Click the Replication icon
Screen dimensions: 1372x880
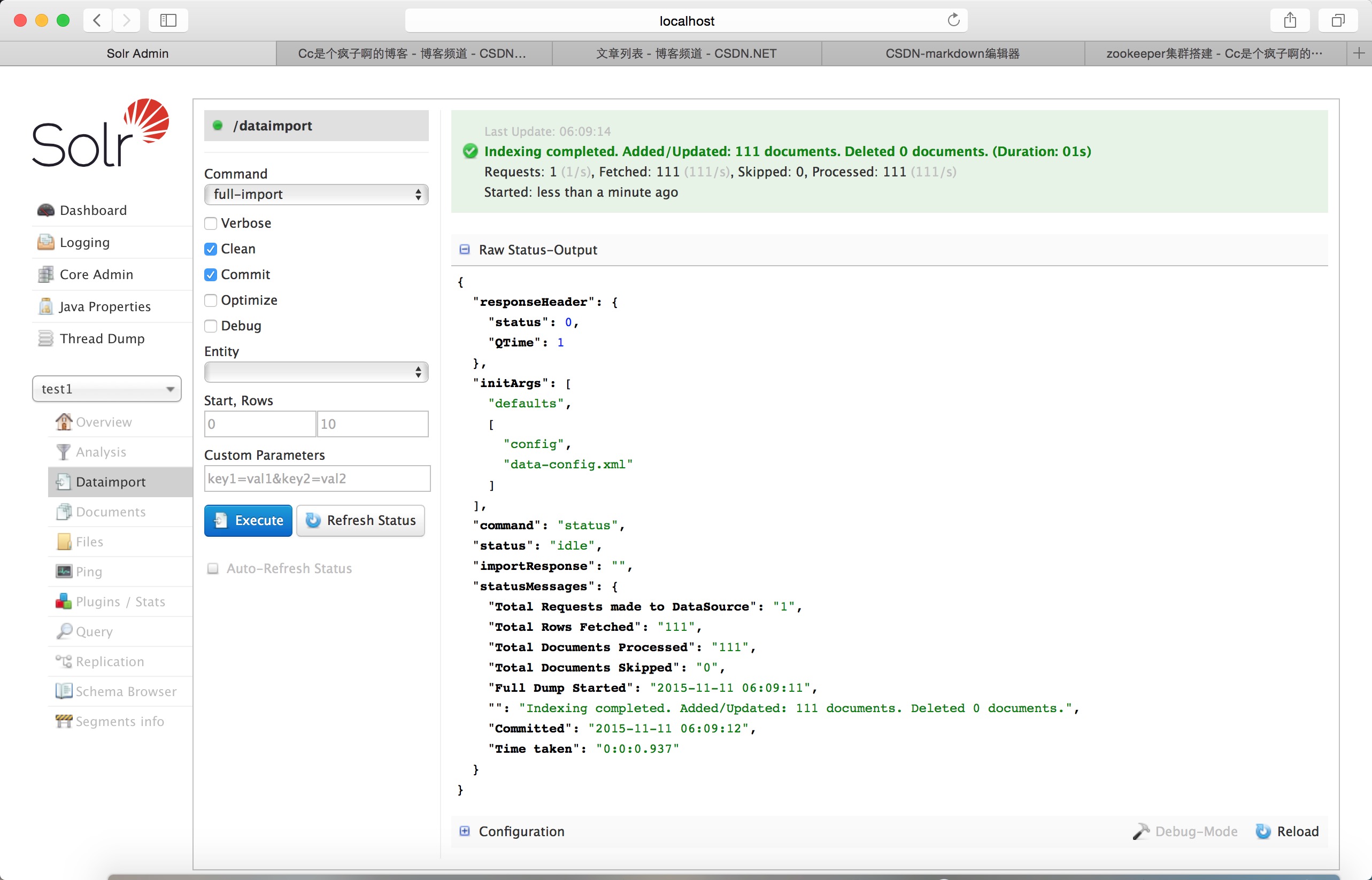64,661
